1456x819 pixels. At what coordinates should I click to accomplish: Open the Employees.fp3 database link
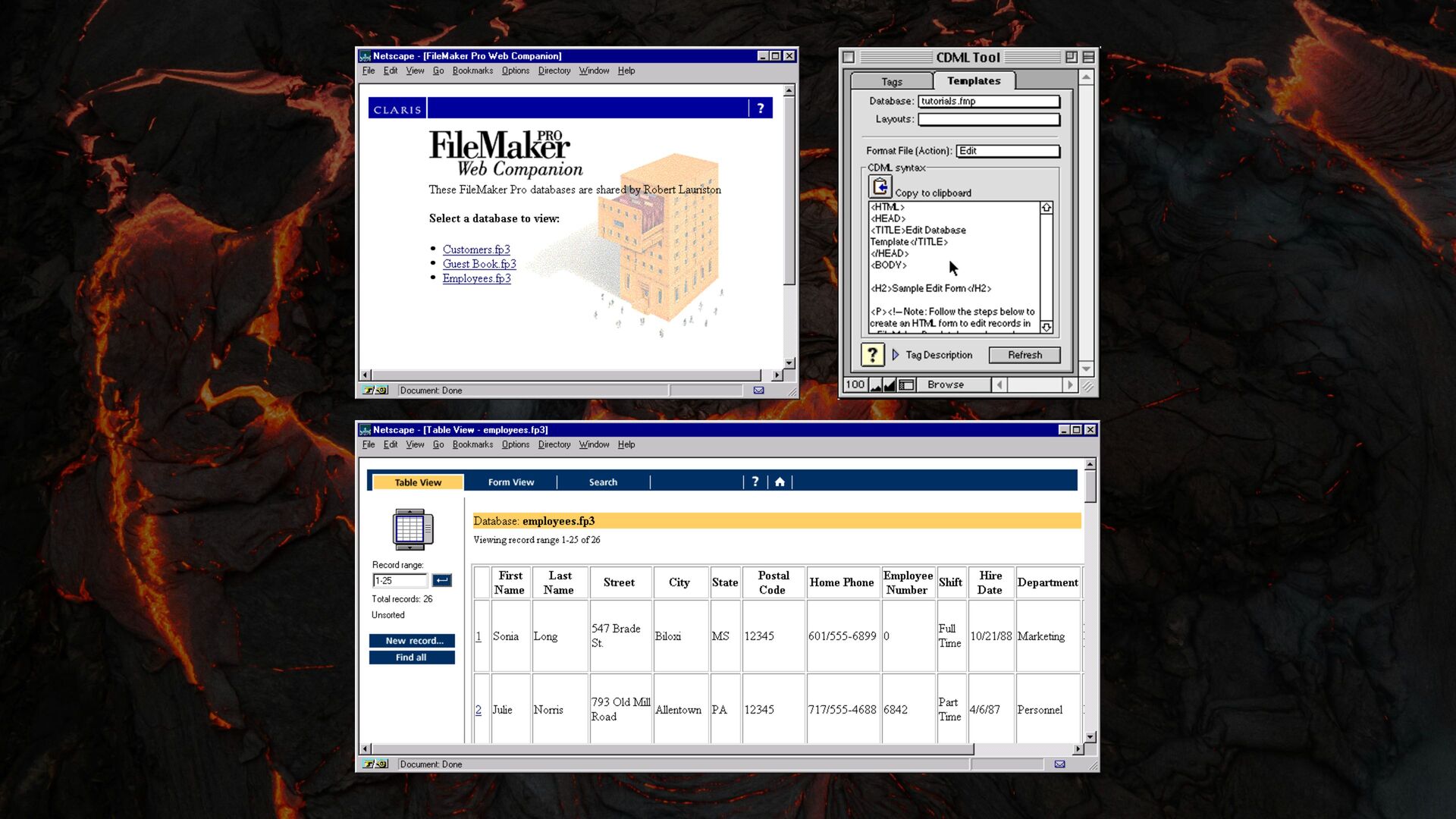pyautogui.click(x=477, y=278)
